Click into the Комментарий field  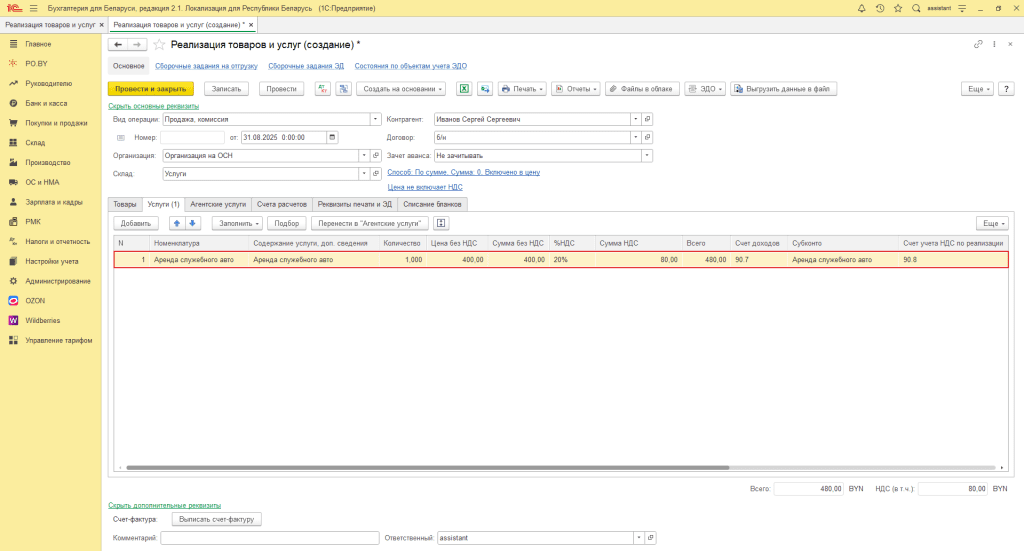(270, 538)
